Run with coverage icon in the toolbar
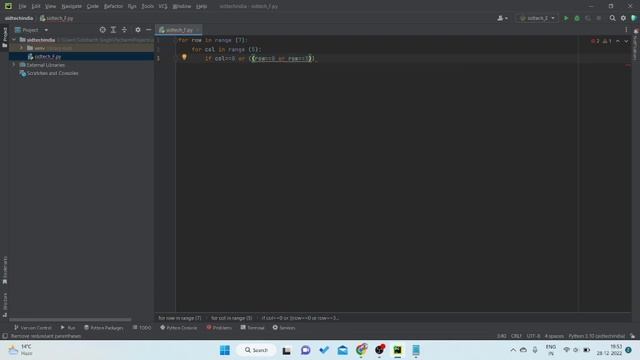Viewport: 640px width, 360px height. [x=588, y=18]
